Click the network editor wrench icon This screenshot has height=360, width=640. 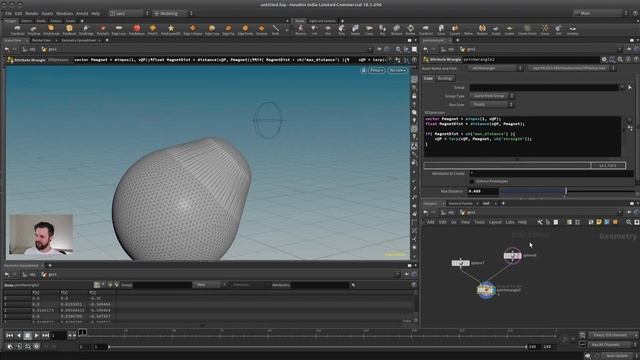pos(540,222)
